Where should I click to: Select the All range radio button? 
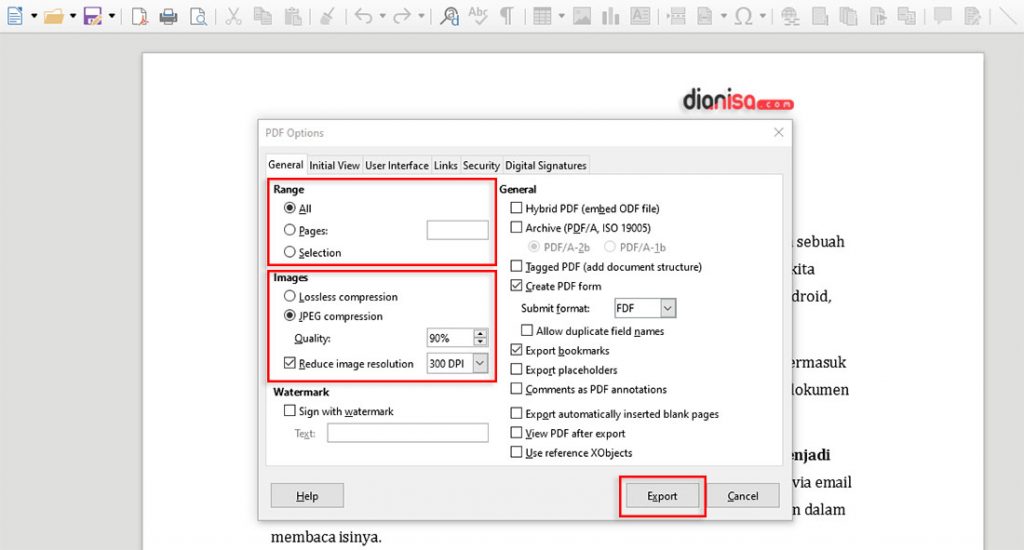(x=289, y=208)
